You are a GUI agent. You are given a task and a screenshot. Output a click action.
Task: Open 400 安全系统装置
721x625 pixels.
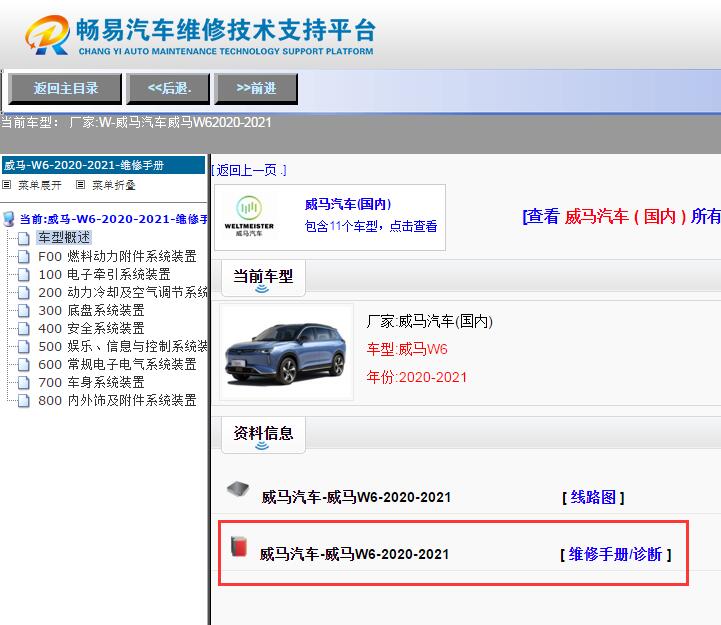coord(92,328)
